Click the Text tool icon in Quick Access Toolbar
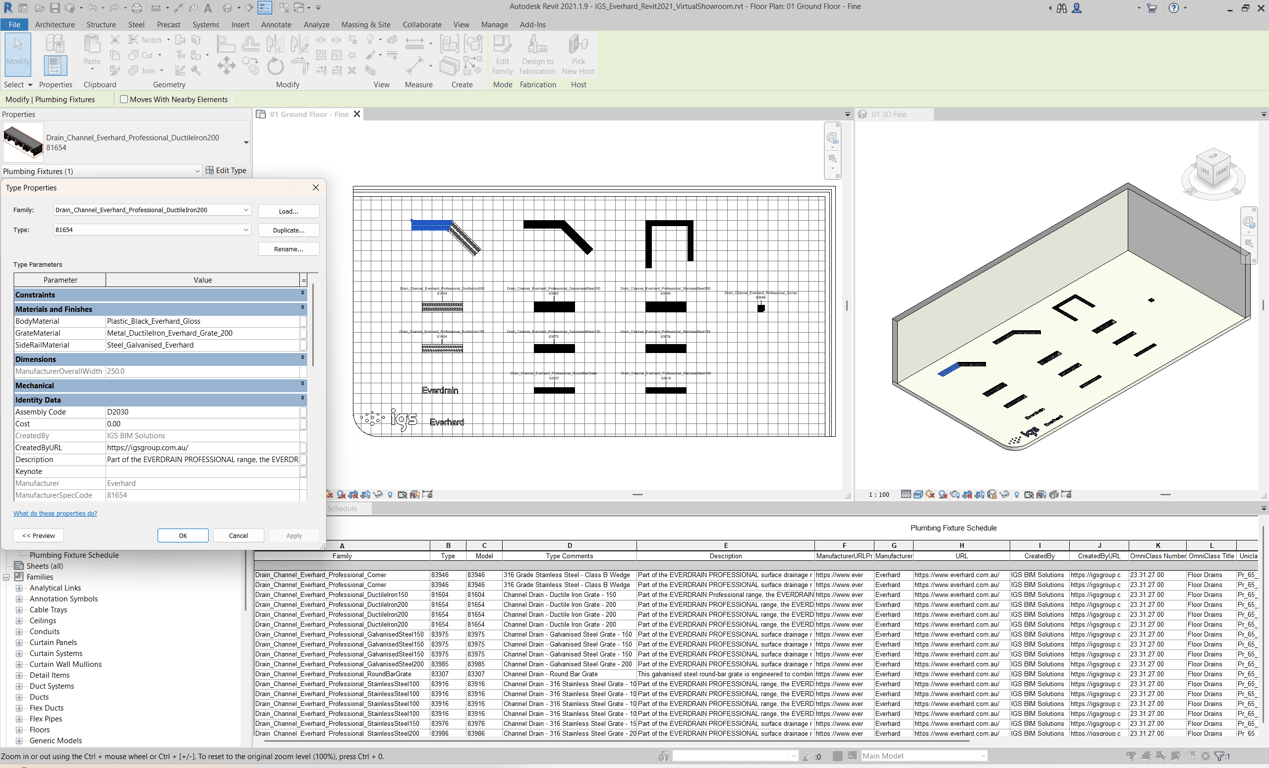Viewport: 1269px width, 768px height. [209, 8]
